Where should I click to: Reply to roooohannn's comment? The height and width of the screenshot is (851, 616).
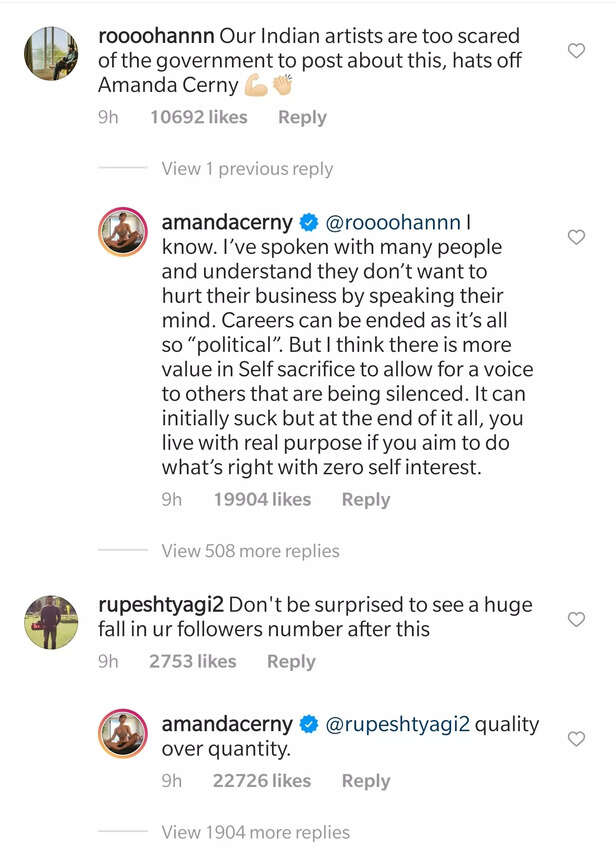click(302, 117)
